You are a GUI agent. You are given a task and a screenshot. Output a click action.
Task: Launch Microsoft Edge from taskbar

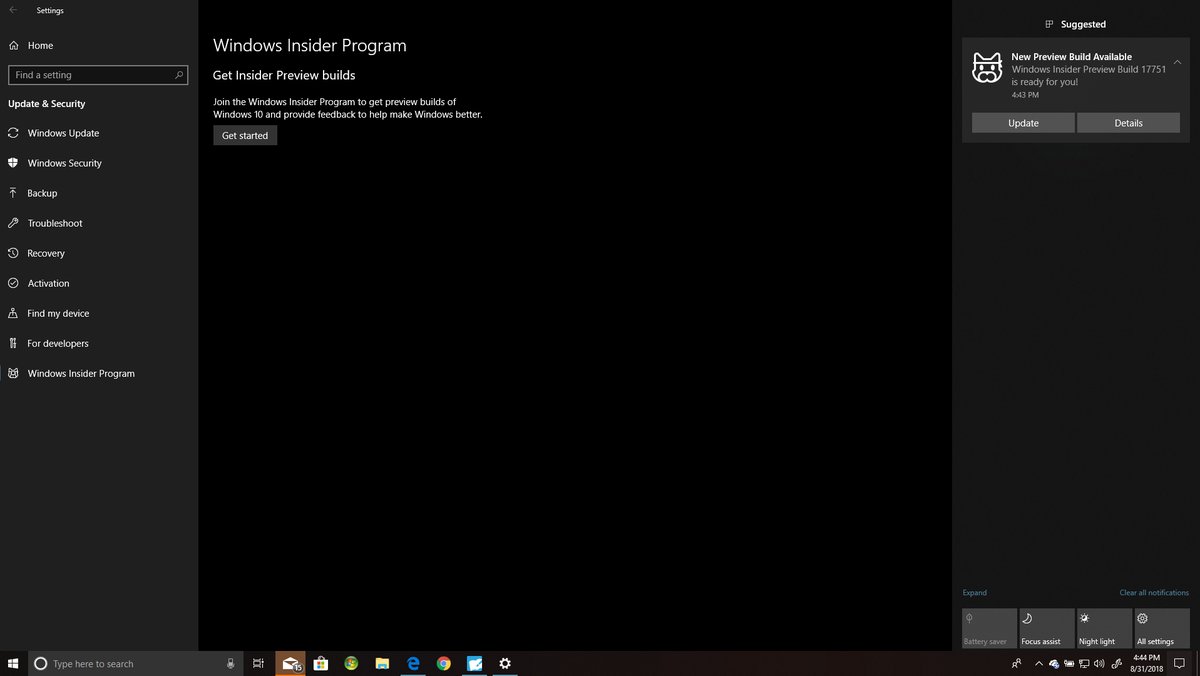coord(413,663)
